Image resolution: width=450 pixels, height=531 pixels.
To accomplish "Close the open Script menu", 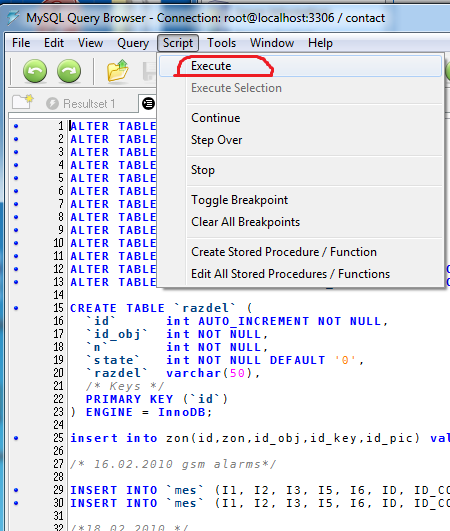I will click(x=178, y=43).
